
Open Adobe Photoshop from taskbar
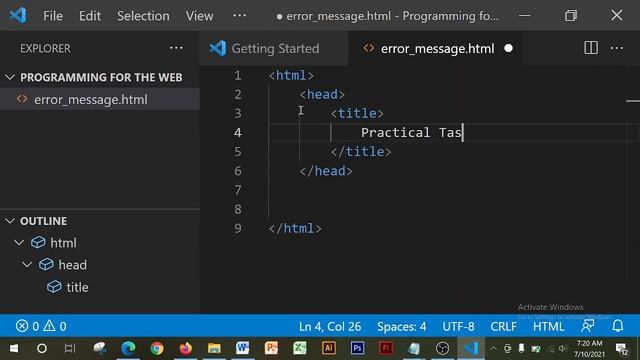pos(357,348)
